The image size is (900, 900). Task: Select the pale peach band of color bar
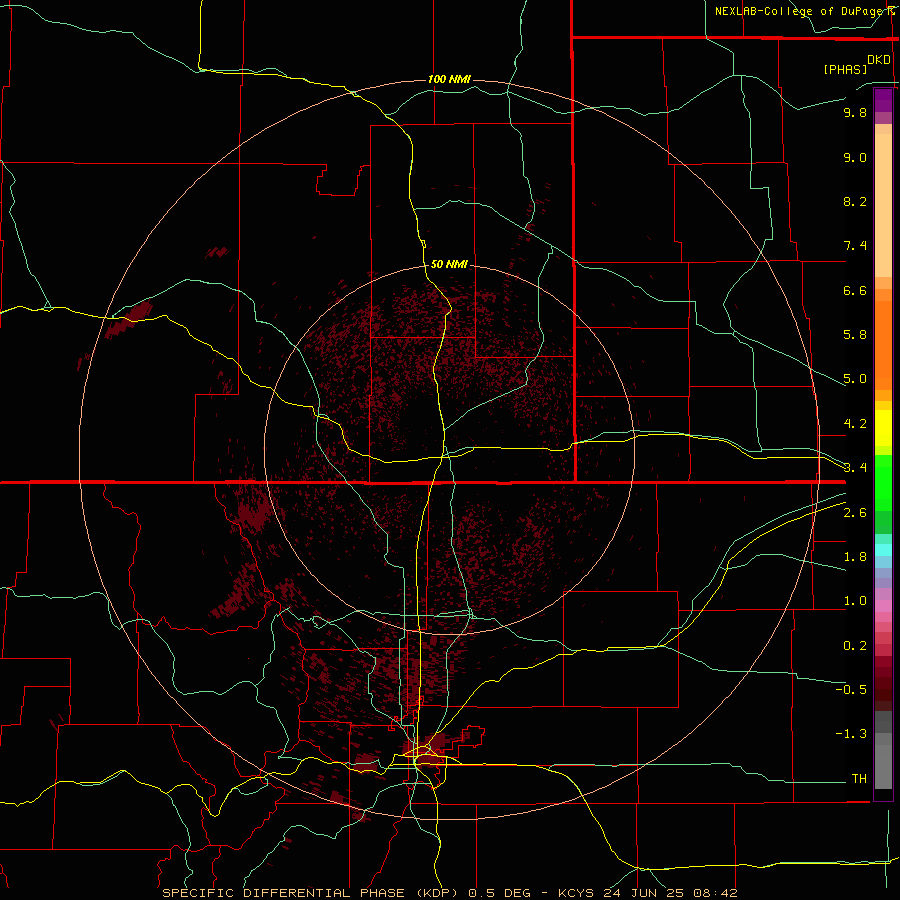tap(883, 205)
